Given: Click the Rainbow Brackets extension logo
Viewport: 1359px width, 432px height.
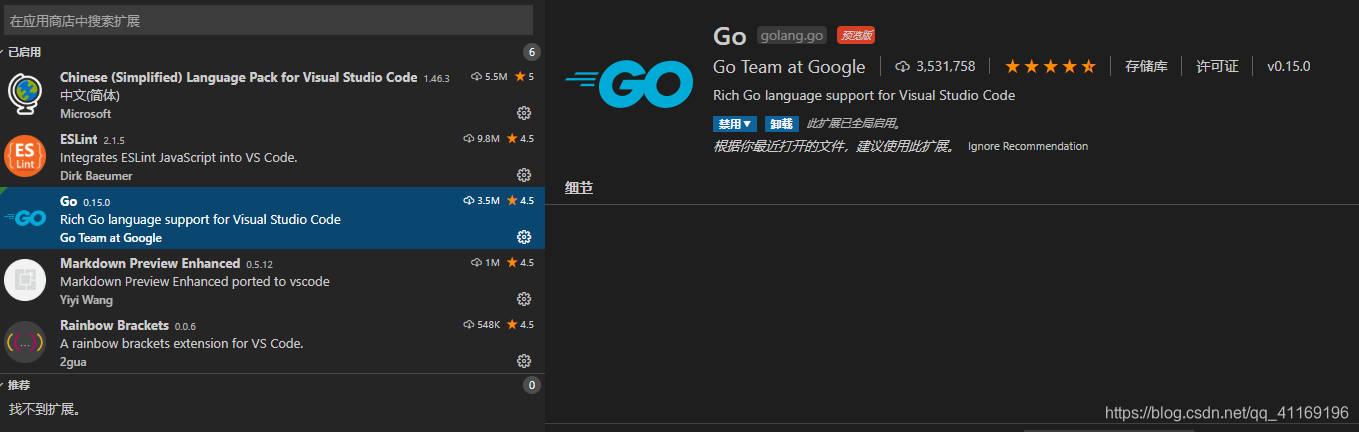Looking at the screenshot, I should [25, 342].
